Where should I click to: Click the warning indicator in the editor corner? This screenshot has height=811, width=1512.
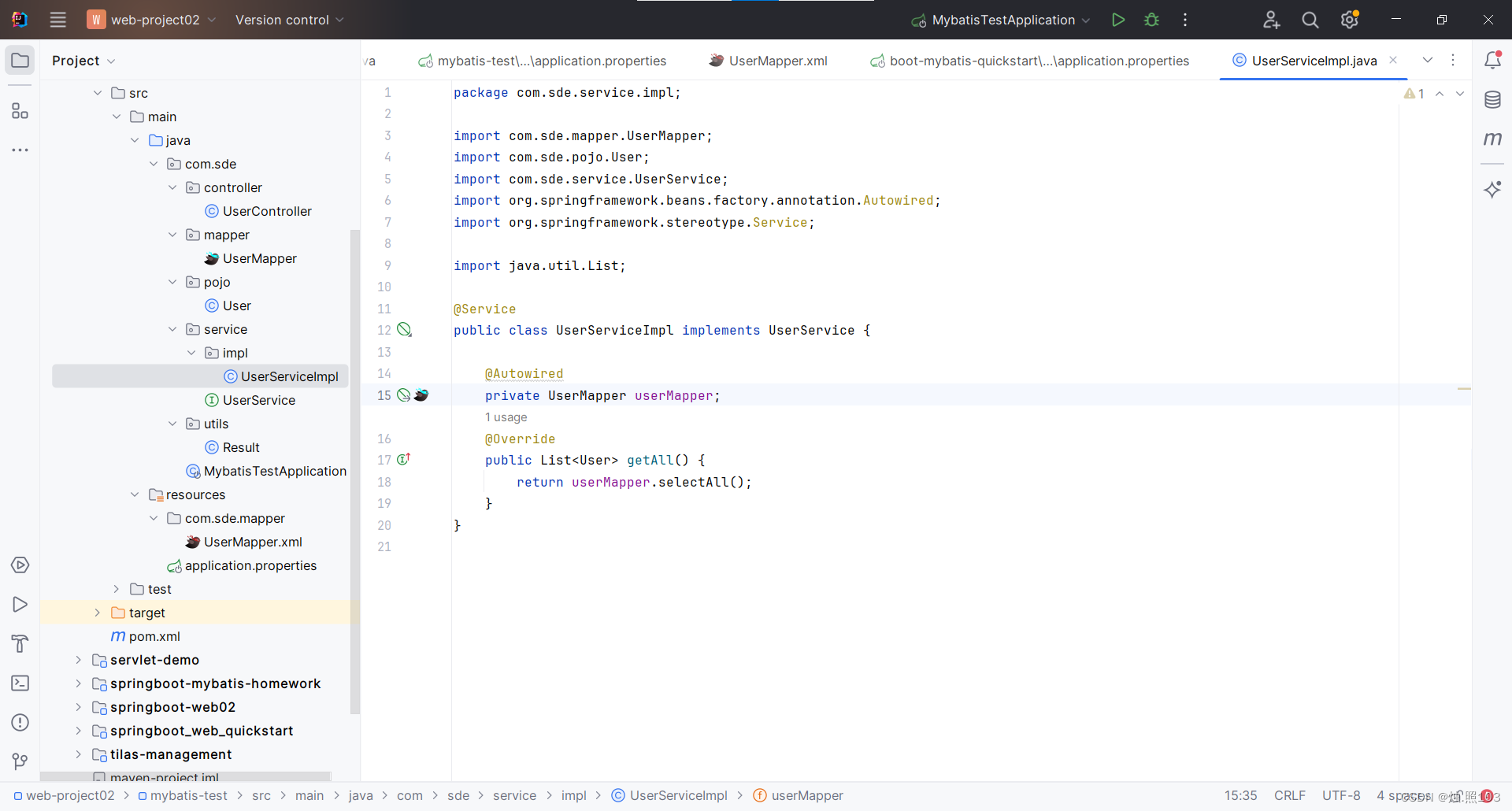[1414, 94]
